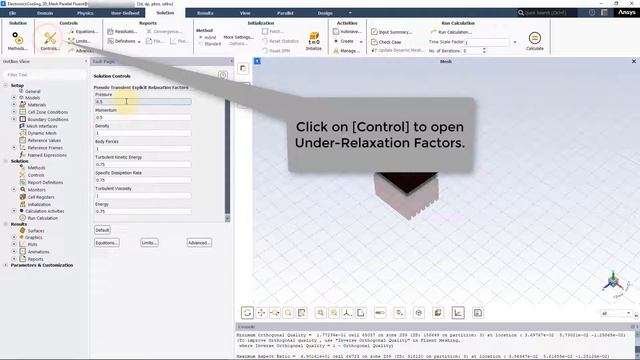
Task: Click the Energy relaxation factor field
Action: [x=143, y=211]
